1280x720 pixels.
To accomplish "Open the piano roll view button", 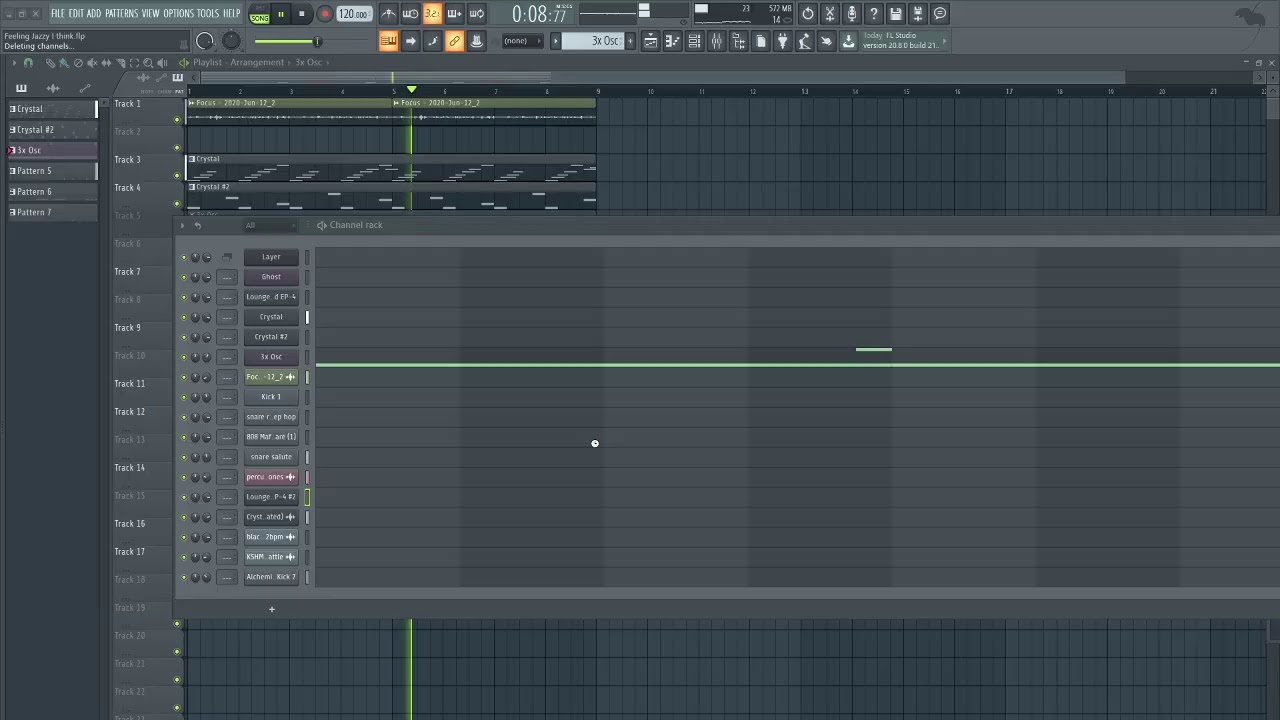I will (672, 41).
